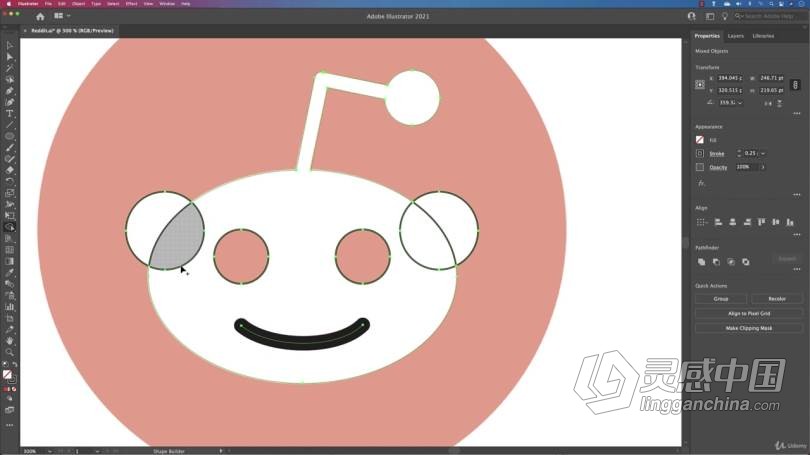810x455 pixels.
Task: Open Arrange Documents layout dropdown
Action: tap(62, 16)
